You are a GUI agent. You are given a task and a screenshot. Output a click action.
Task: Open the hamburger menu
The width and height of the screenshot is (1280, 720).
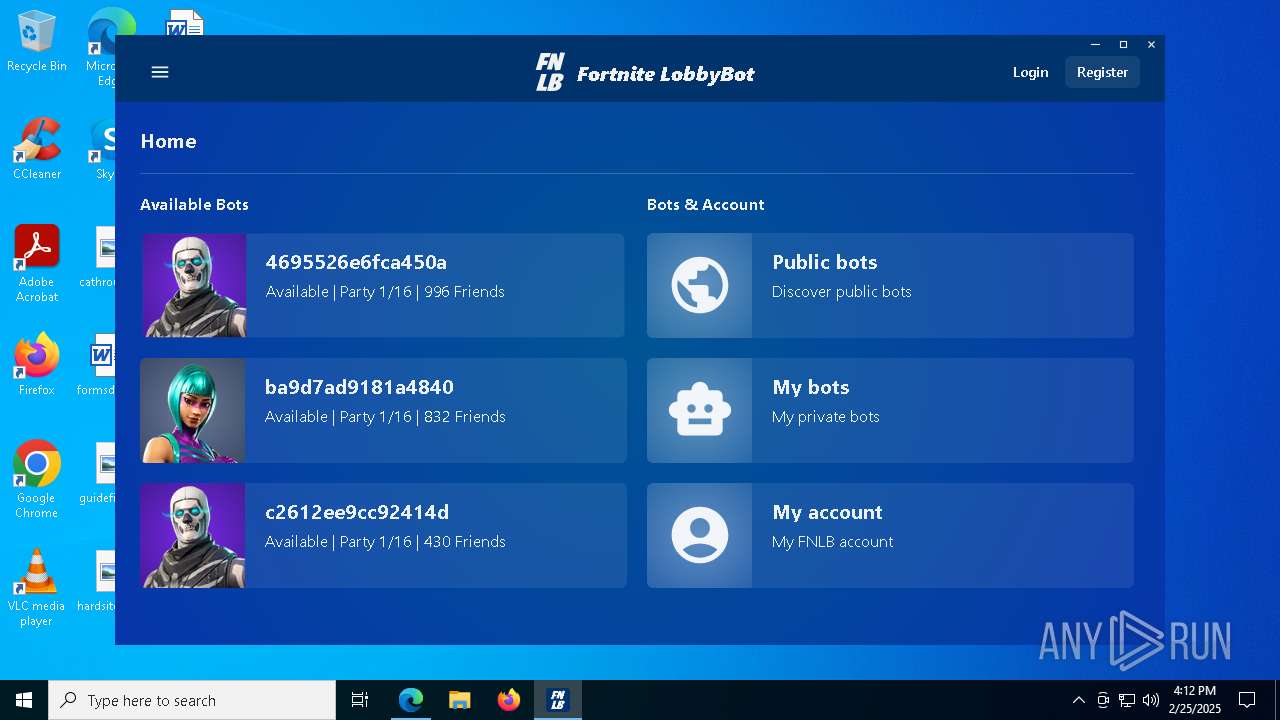tap(160, 72)
